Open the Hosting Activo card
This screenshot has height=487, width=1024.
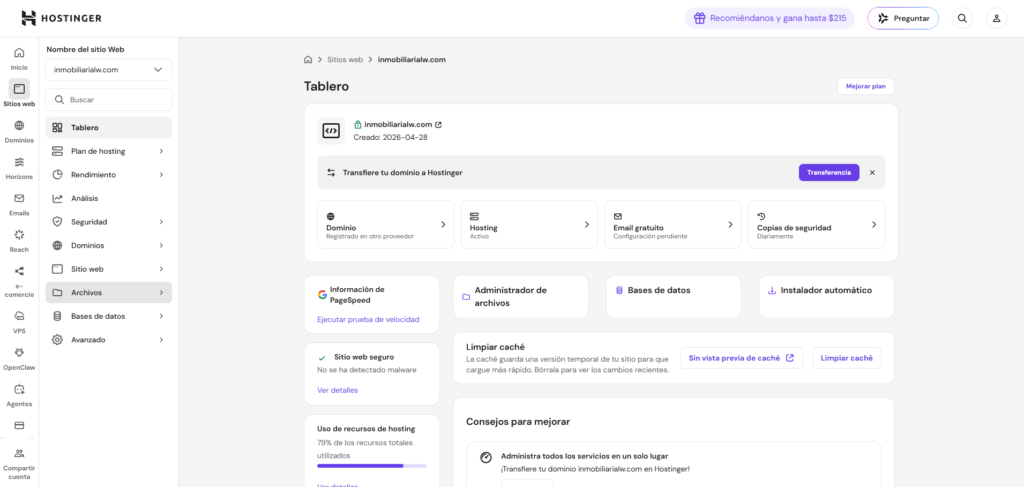[529, 225]
